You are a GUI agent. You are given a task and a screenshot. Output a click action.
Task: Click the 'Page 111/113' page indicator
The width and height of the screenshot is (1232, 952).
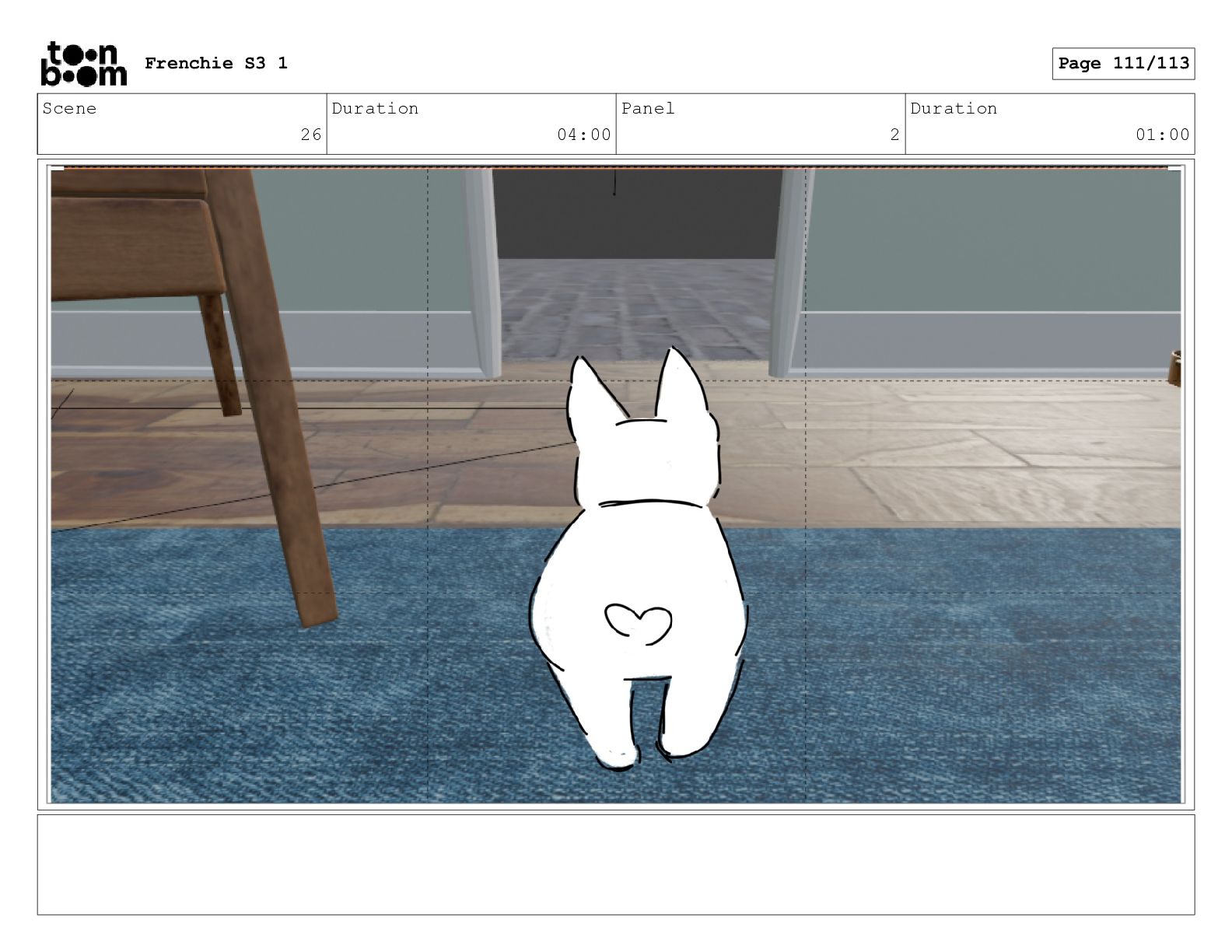click(1123, 64)
